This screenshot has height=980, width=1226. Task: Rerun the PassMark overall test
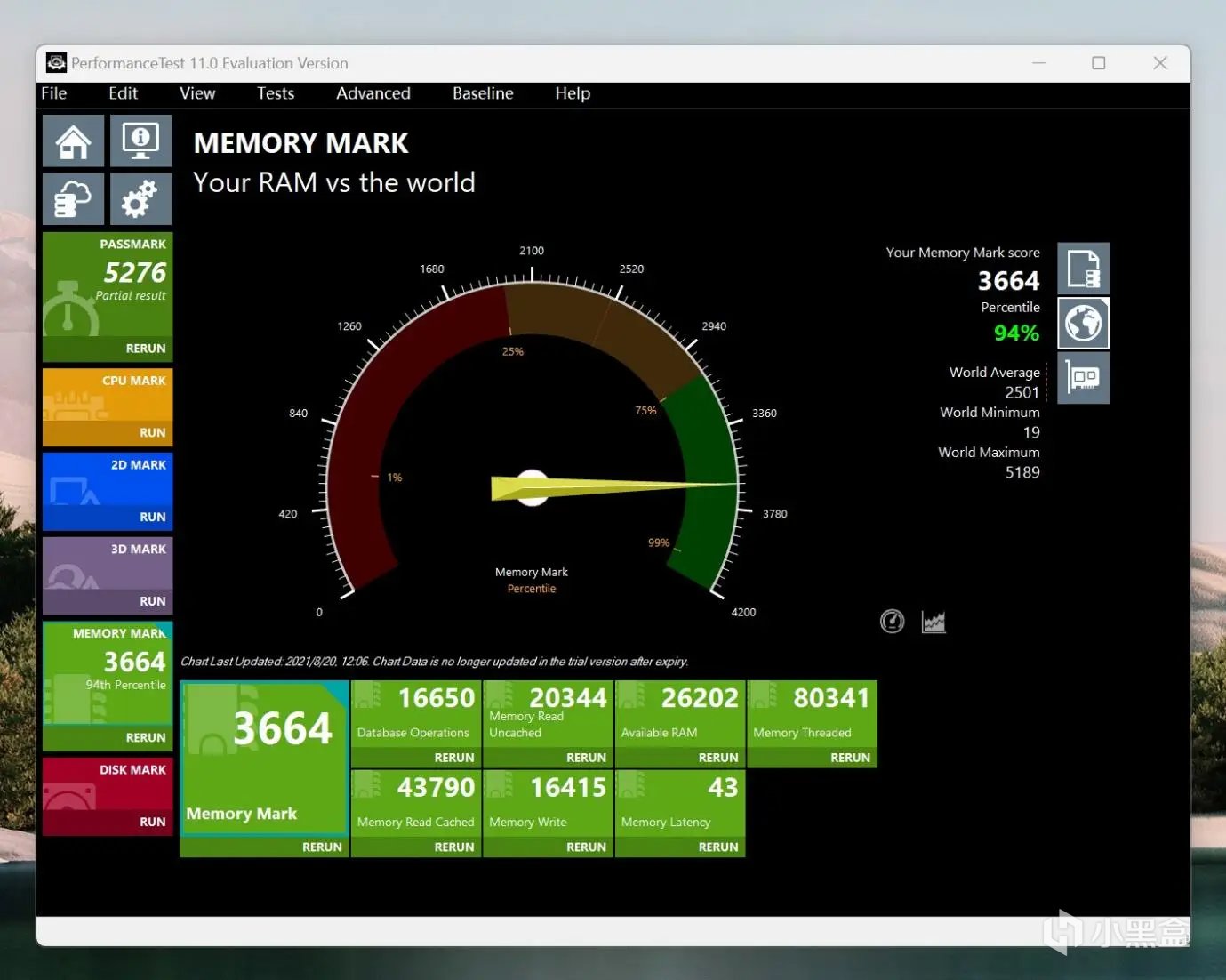[x=146, y=349]
